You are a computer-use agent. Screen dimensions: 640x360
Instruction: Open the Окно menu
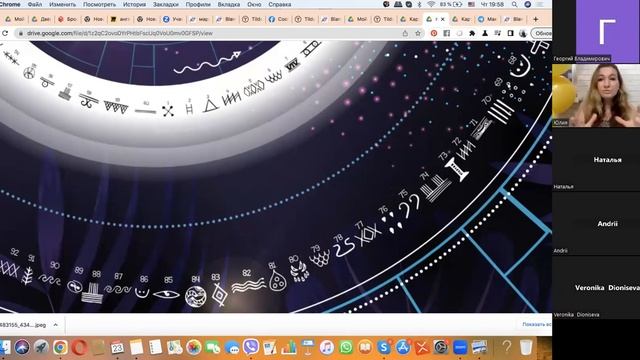[254, 4]
